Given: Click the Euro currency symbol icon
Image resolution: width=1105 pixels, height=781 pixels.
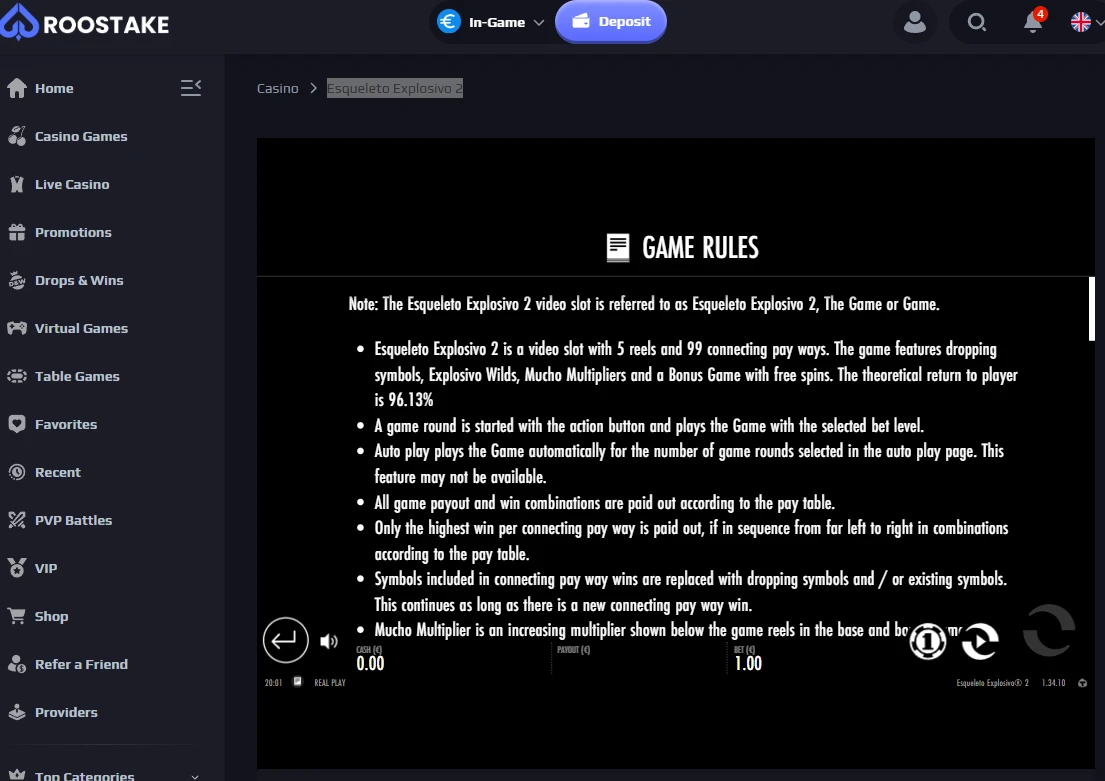Looking at the screenshot, I should pos(449,22).
